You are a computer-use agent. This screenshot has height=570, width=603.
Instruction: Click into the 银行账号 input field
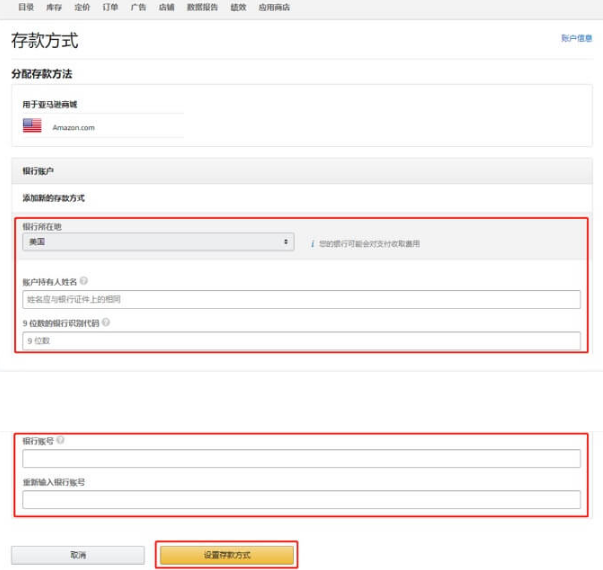pyautogui.click(x=301, y=458)
